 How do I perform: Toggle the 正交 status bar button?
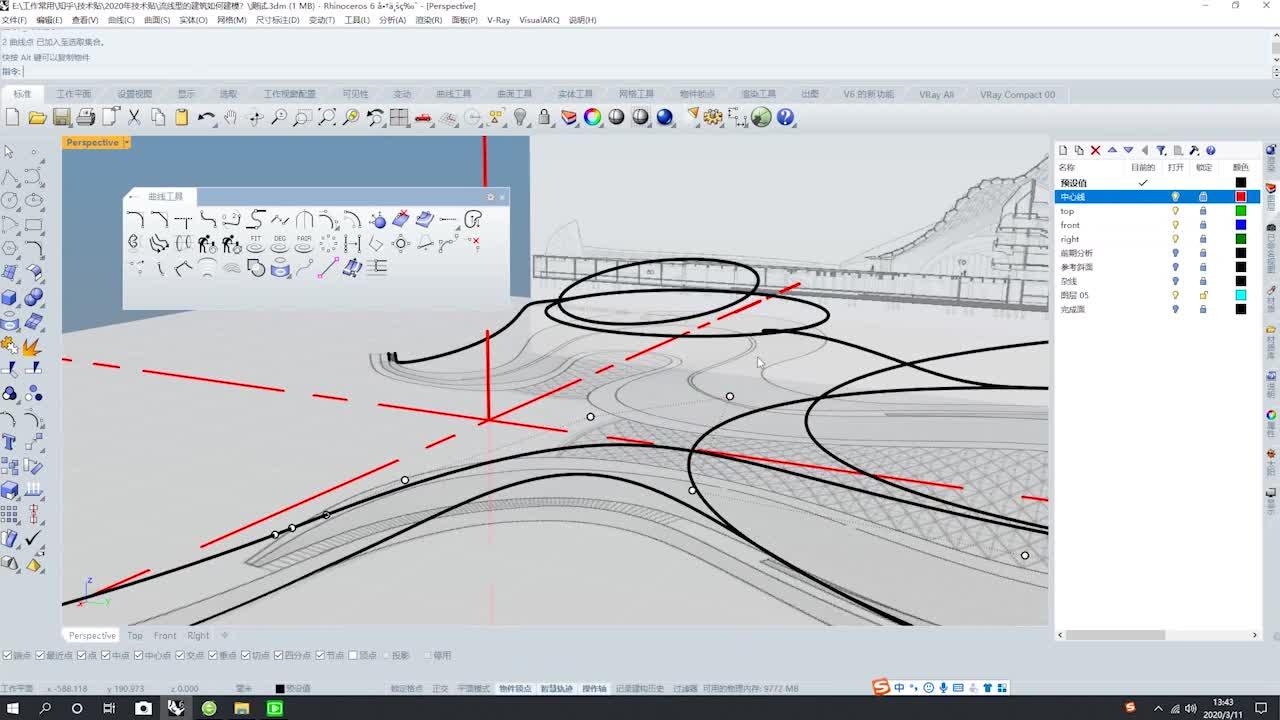[440, 689]
